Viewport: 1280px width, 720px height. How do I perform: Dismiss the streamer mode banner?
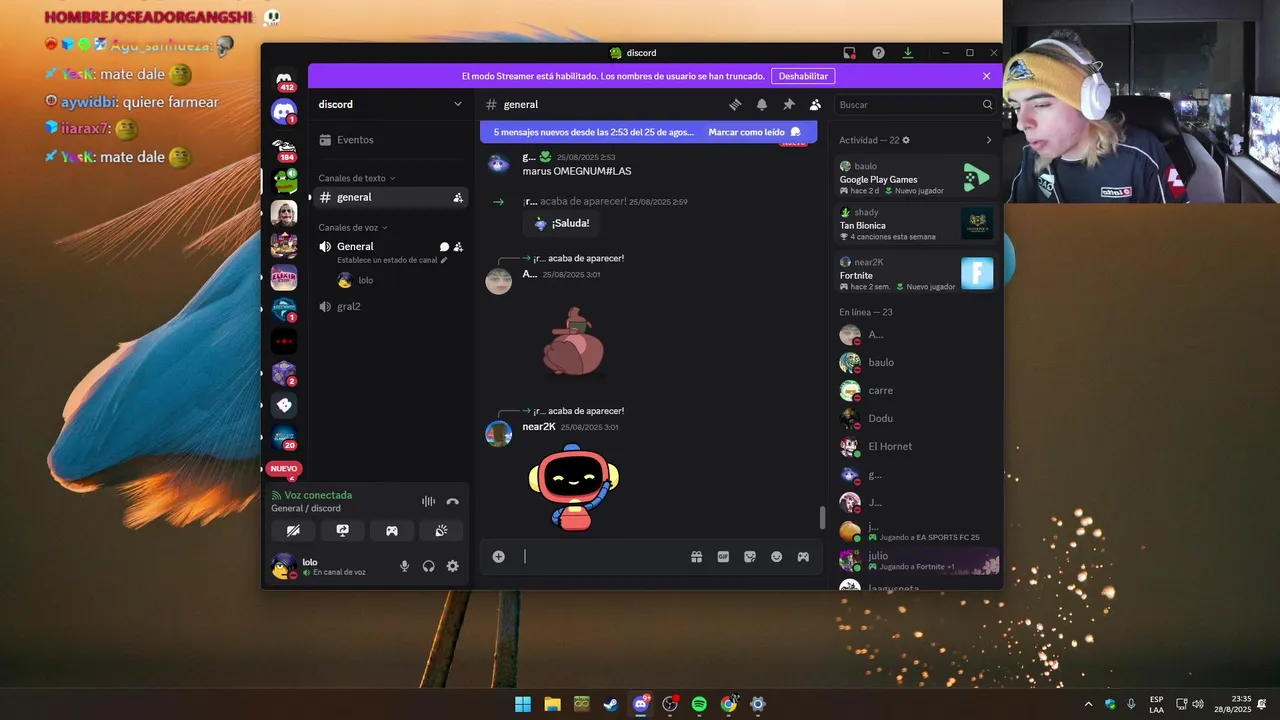coord(986,76)
